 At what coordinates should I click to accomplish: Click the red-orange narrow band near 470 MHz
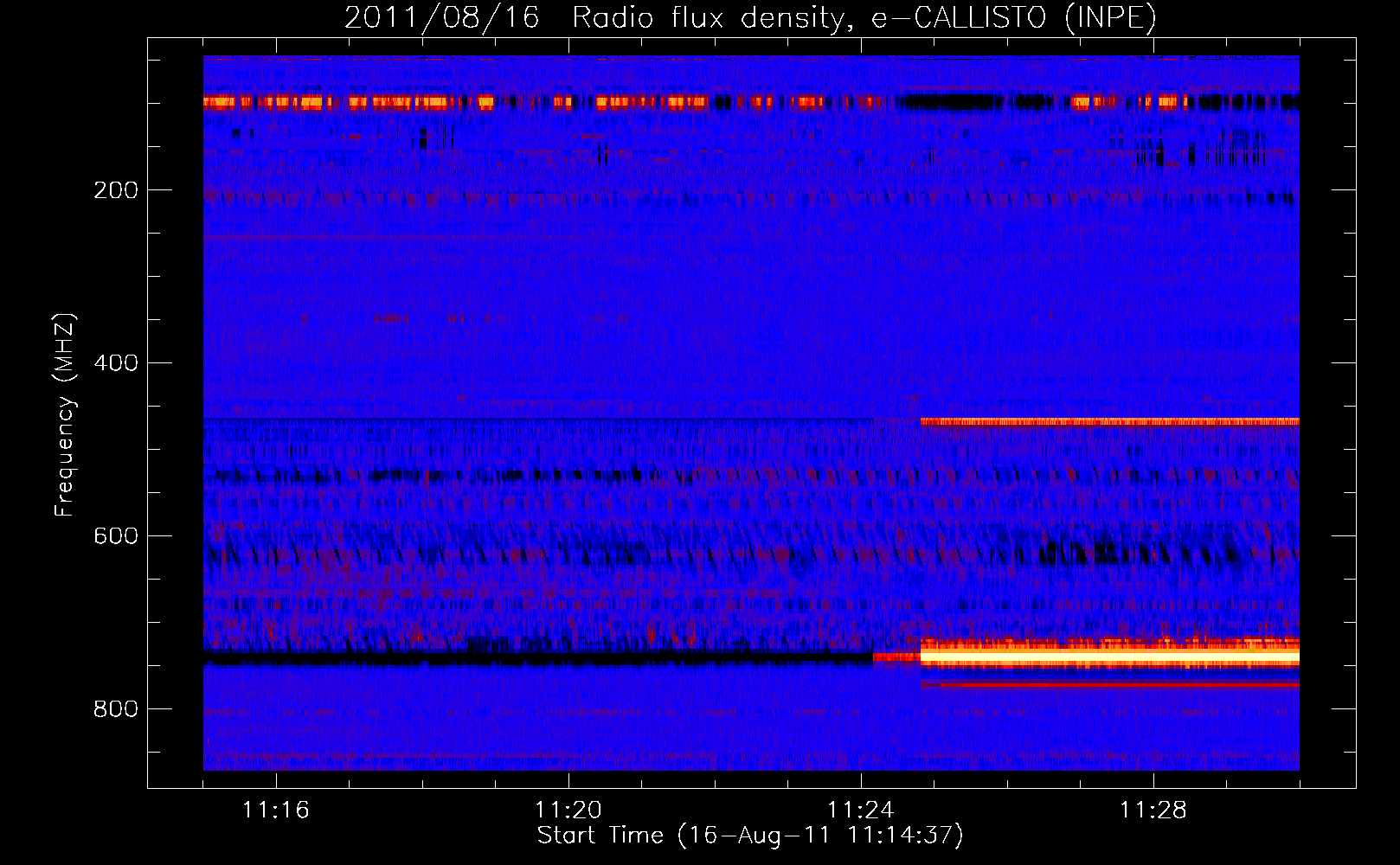coord(1110,422)
